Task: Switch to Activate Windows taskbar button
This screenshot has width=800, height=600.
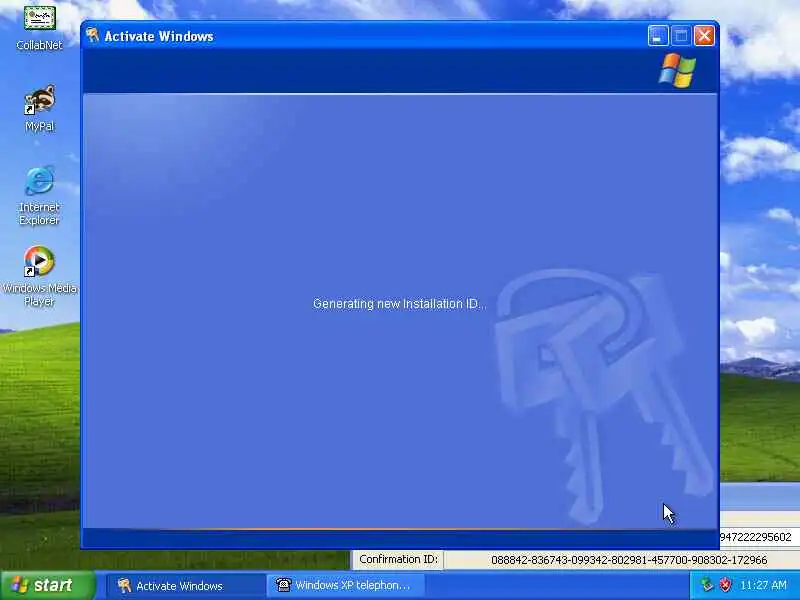Action: [185, 585]
